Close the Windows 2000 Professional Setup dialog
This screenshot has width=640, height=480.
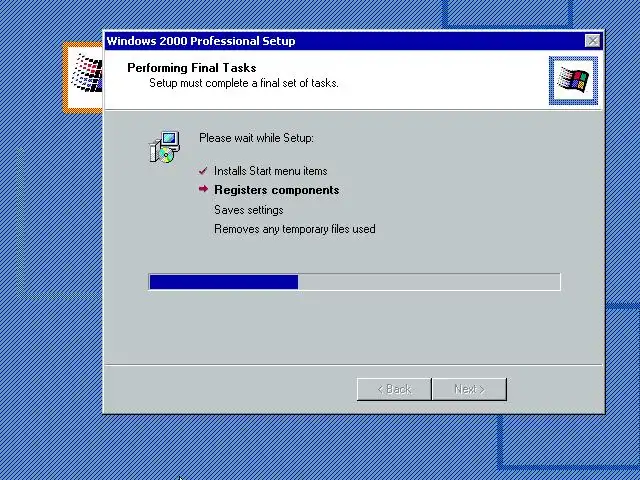pos(592,40)
